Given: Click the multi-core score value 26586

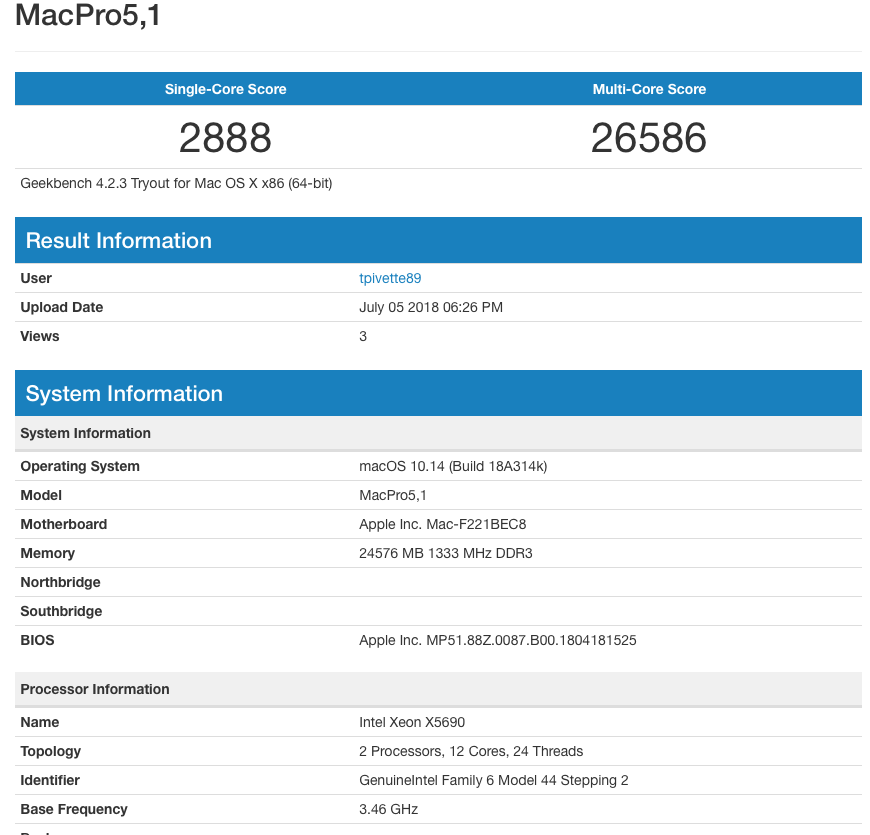Looking at the screenshot, I should pos(649,138).
